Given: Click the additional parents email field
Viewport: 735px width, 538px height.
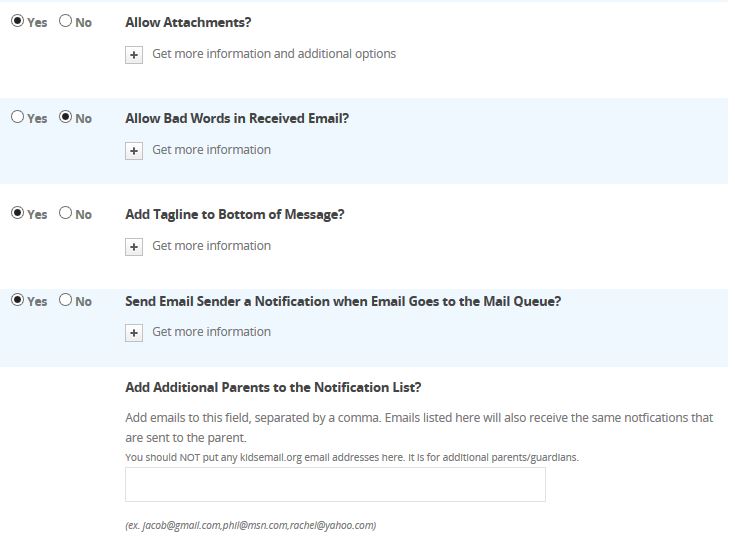Looking at the screenshot, I should [335, 485].
